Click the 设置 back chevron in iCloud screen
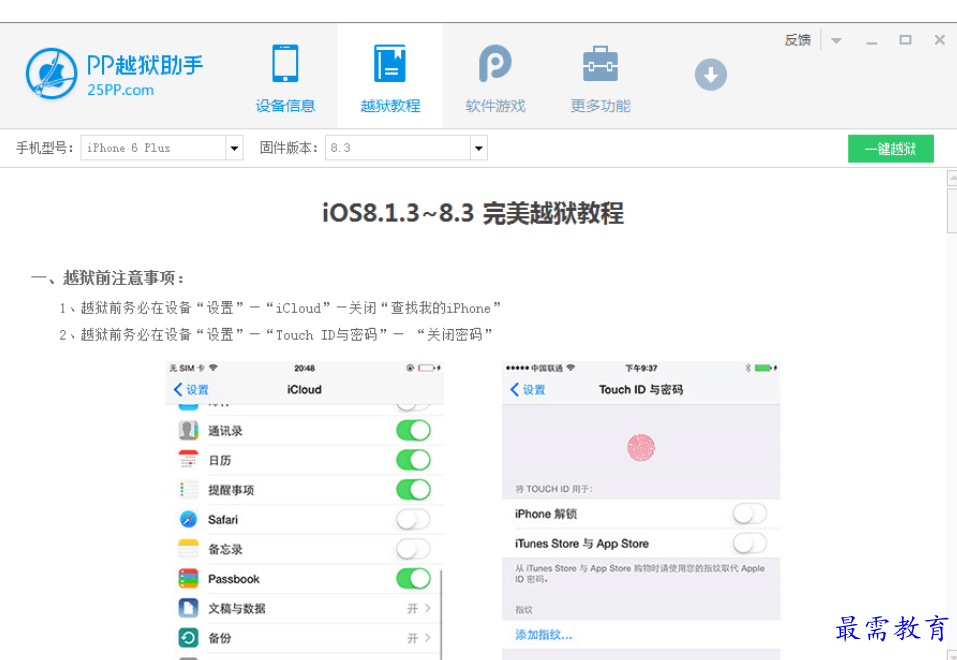 178,390
